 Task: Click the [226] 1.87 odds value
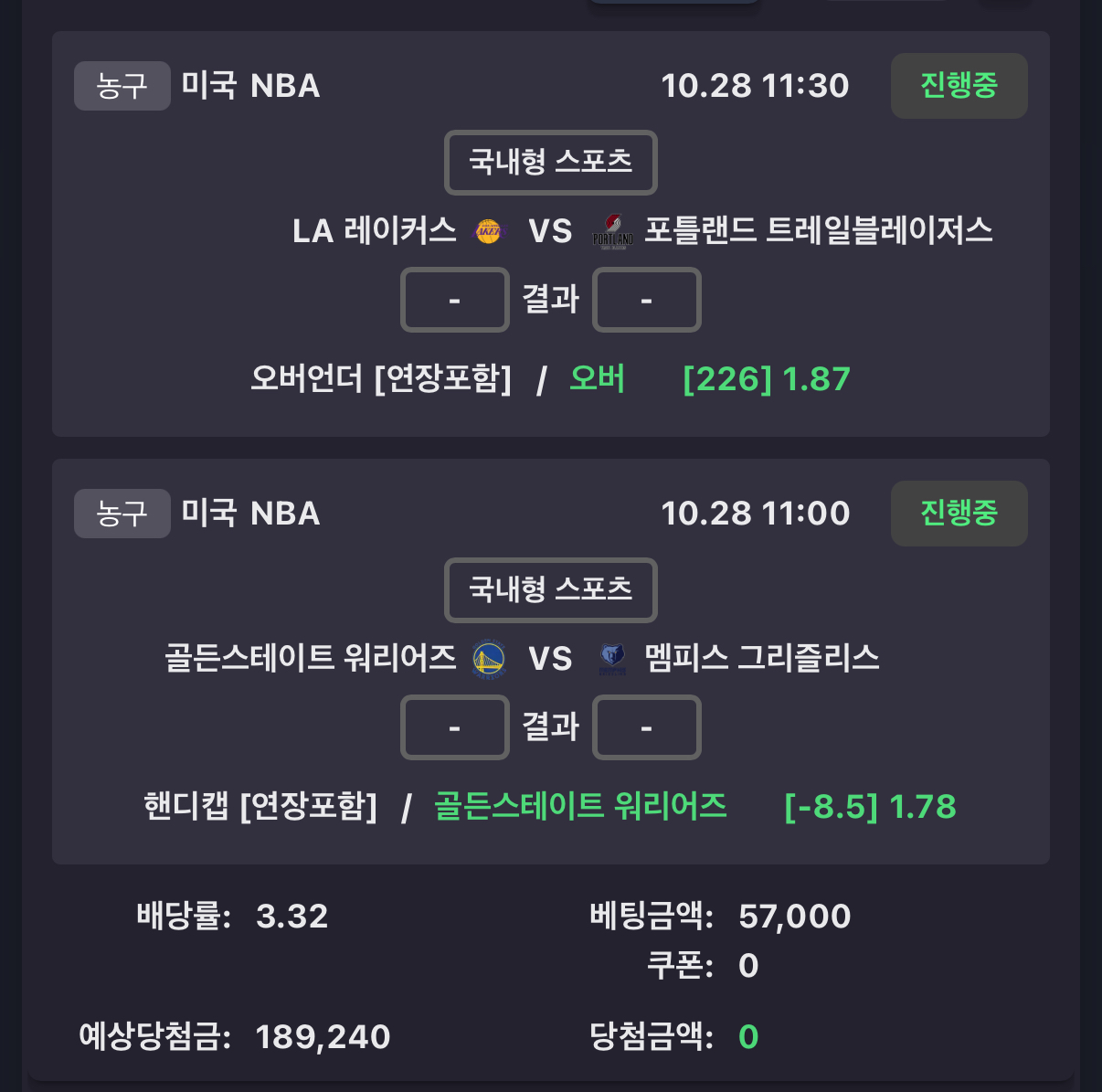click(766, 378)
